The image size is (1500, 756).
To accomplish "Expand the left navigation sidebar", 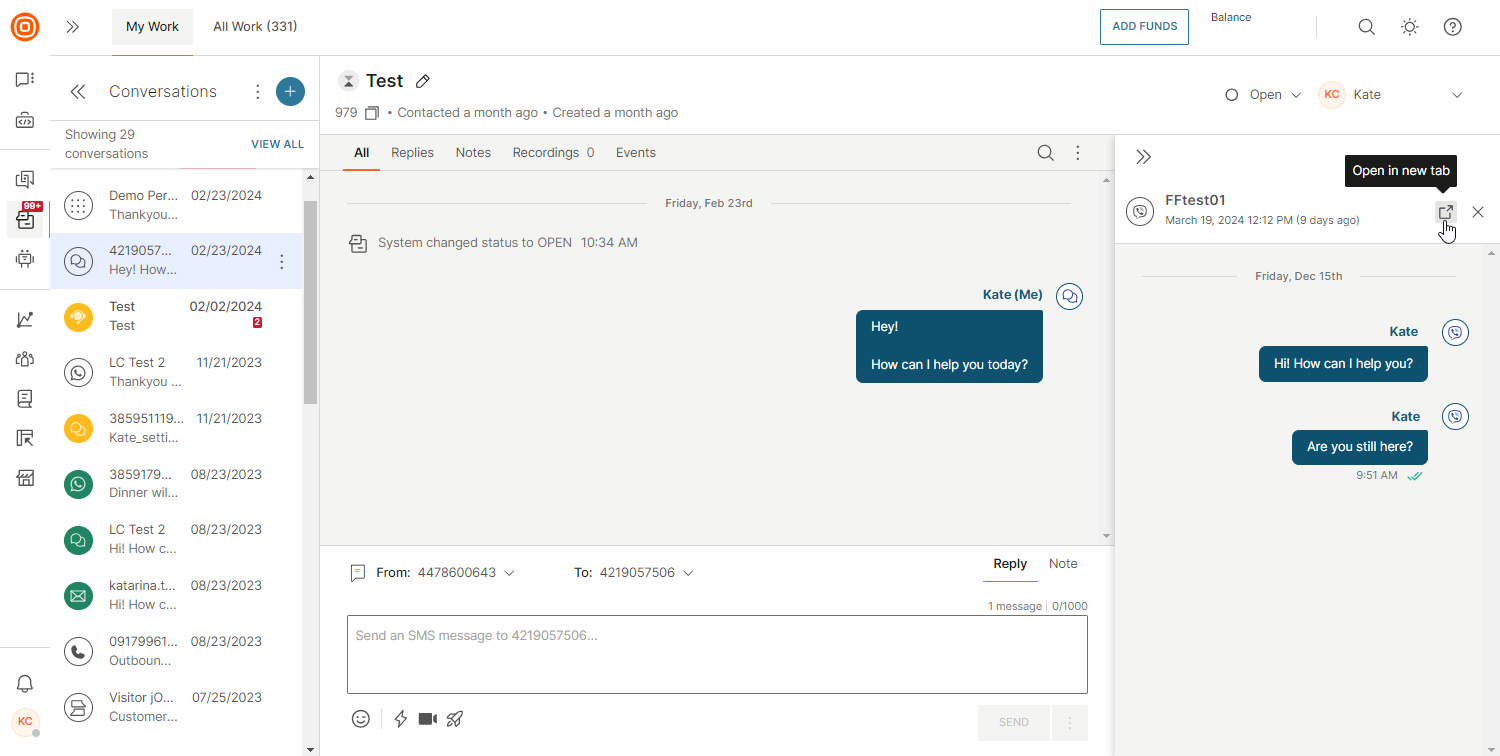I will pyautogui.click(x=72, y=27).
